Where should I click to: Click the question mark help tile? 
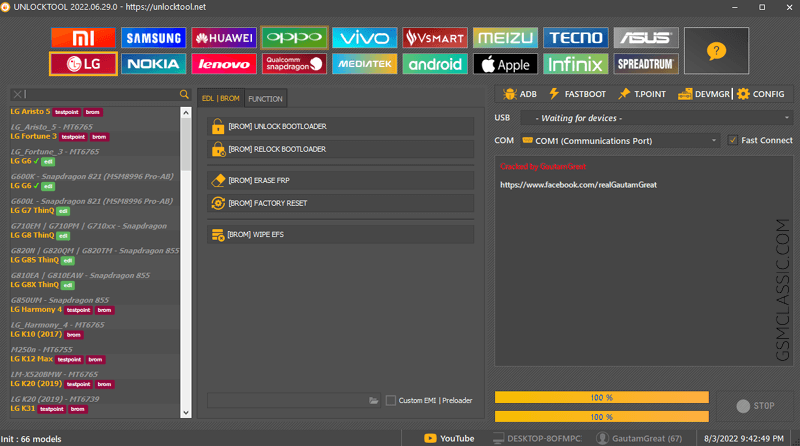click(x=716, y=51)
